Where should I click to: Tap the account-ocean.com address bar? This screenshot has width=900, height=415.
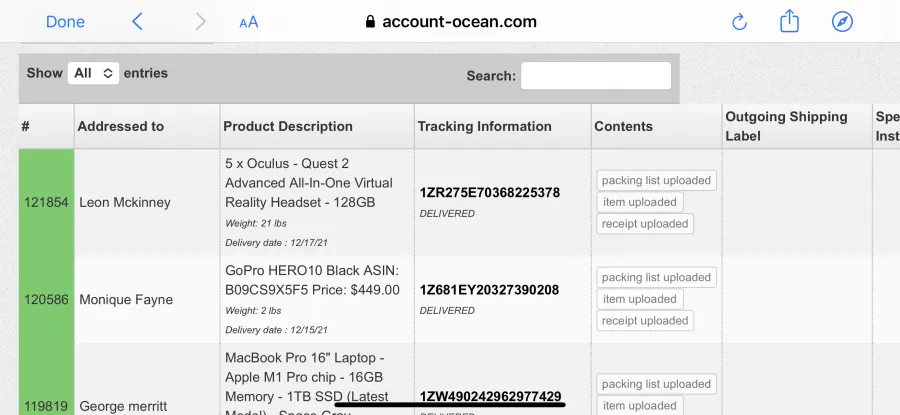[x=451, y=22]
